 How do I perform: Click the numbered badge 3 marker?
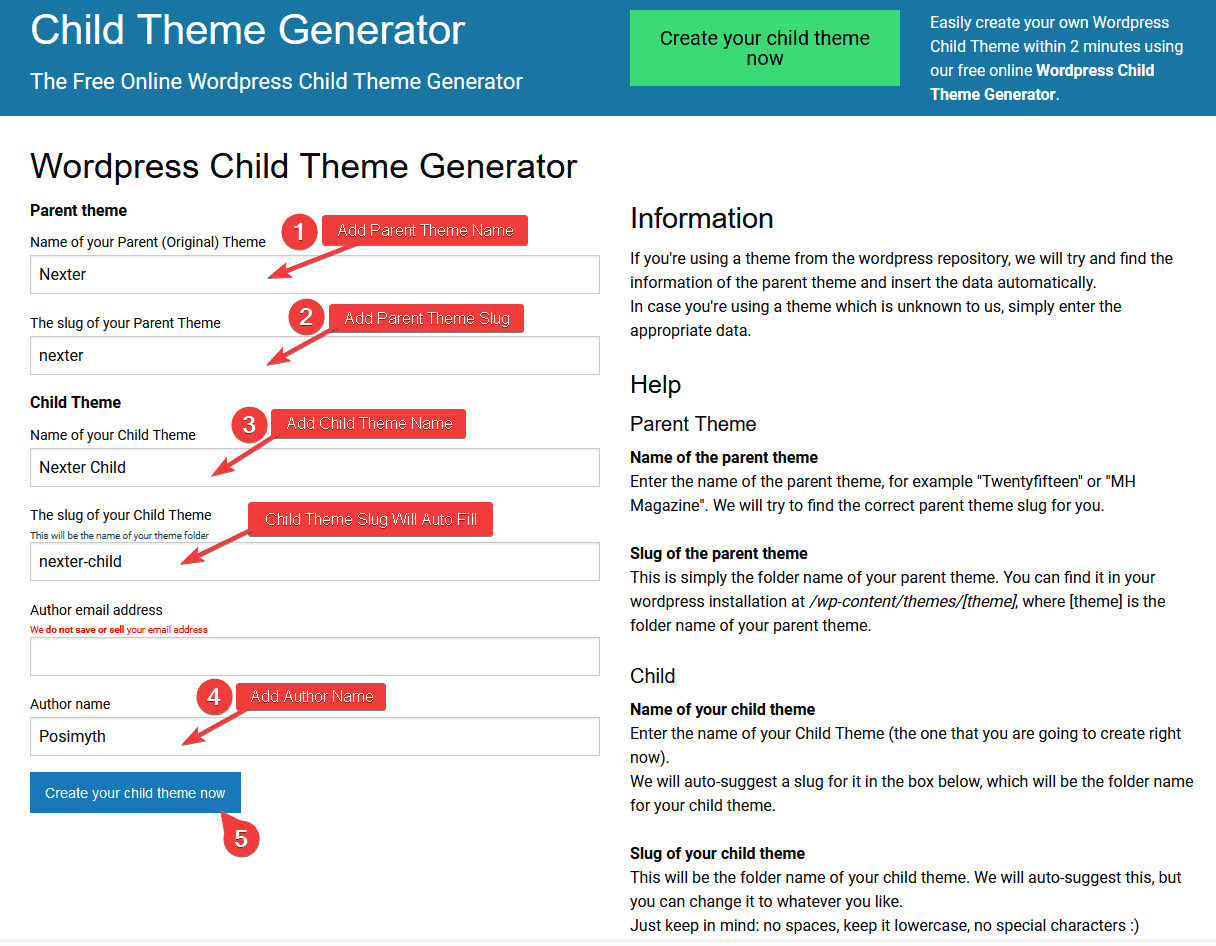[250, 424]
